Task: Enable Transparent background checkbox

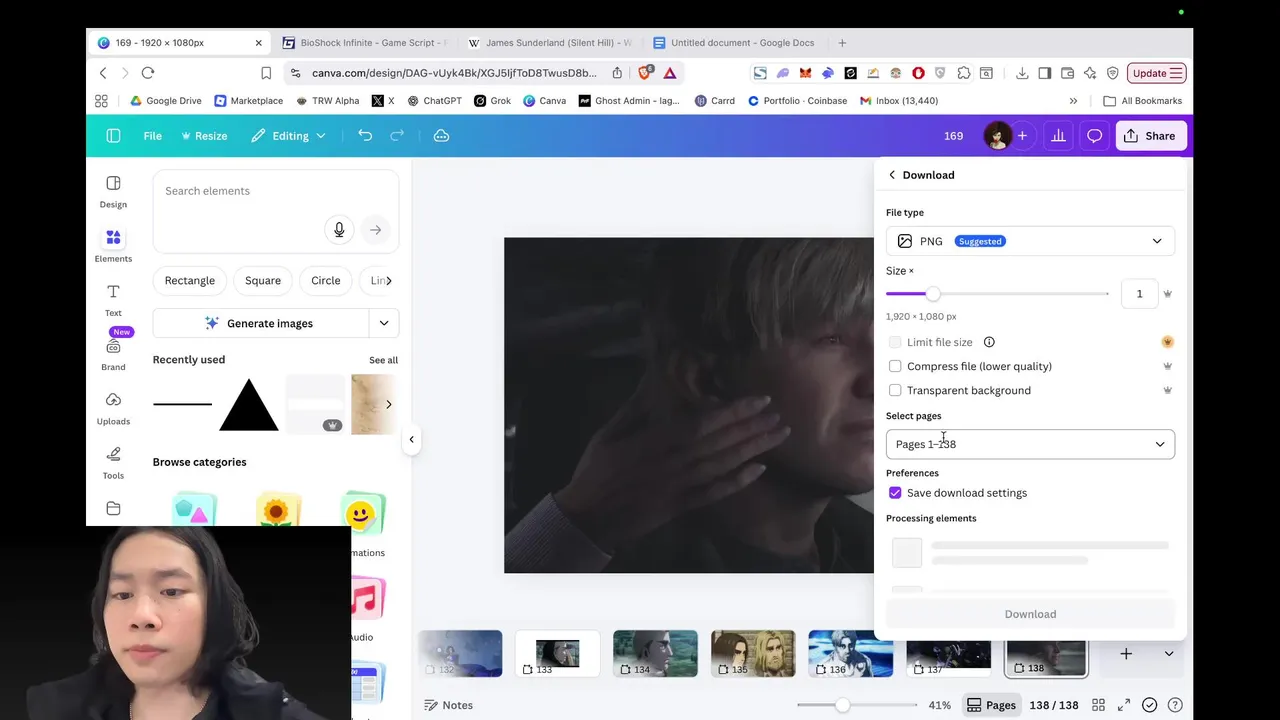Action: [895, 390]
